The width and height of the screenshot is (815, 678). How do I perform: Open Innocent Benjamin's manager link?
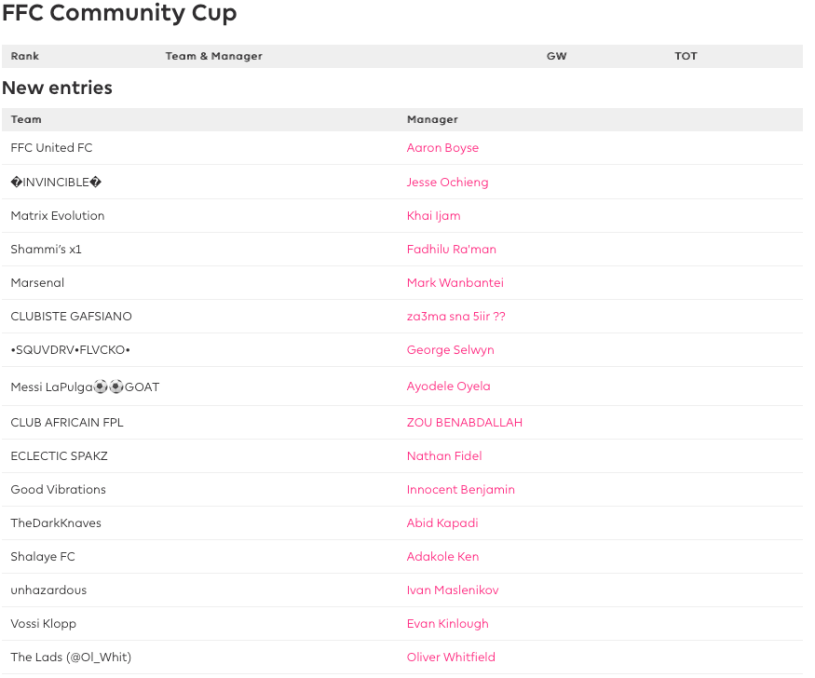tap(460, 490)
